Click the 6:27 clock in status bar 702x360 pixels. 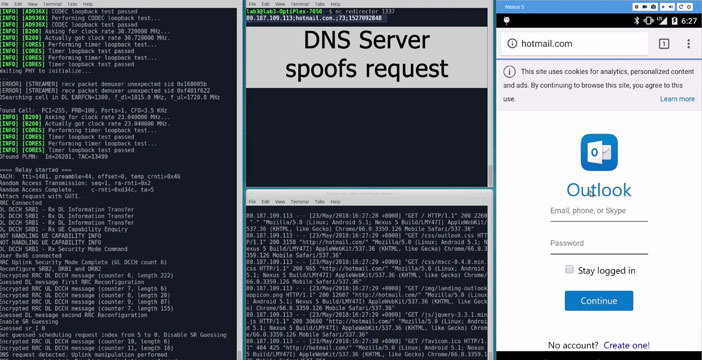(689, 21)
